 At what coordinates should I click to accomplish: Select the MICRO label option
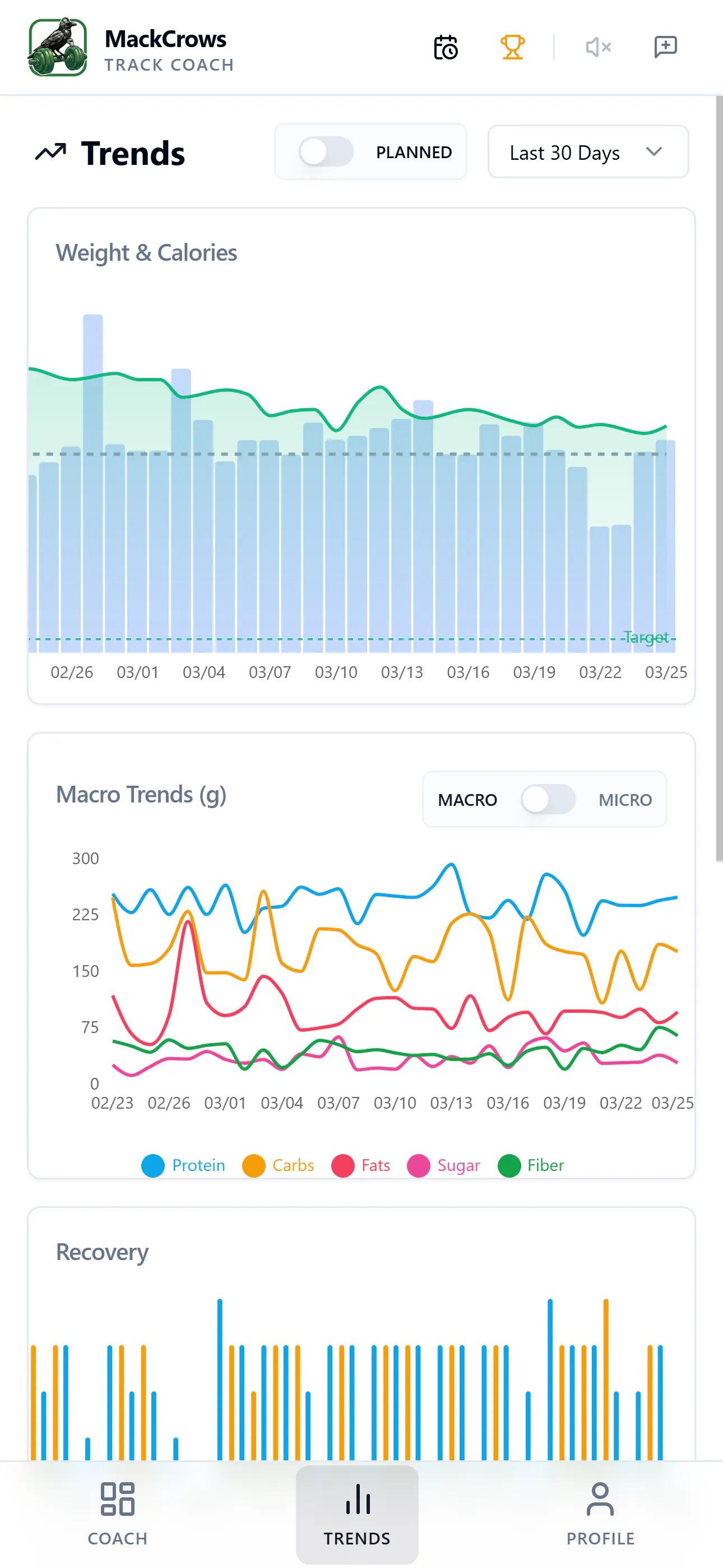625,800
